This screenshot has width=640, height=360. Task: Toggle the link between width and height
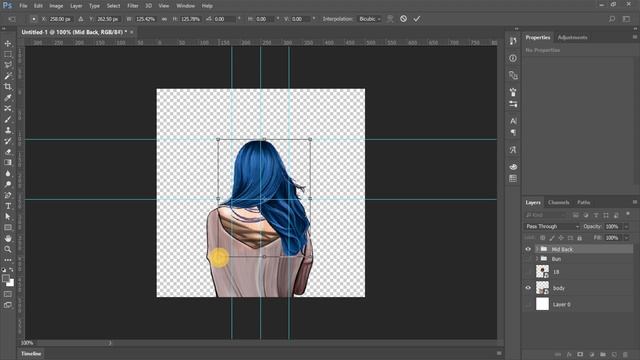[x=164, y=19]
